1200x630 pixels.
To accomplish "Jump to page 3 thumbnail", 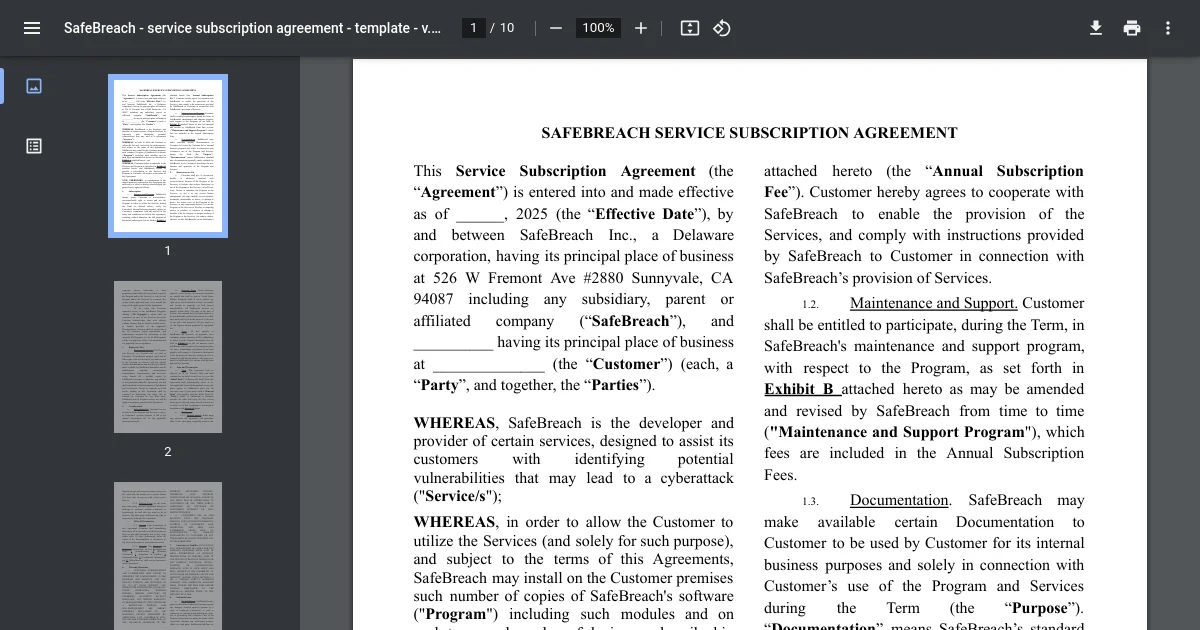I will point(168,556).
